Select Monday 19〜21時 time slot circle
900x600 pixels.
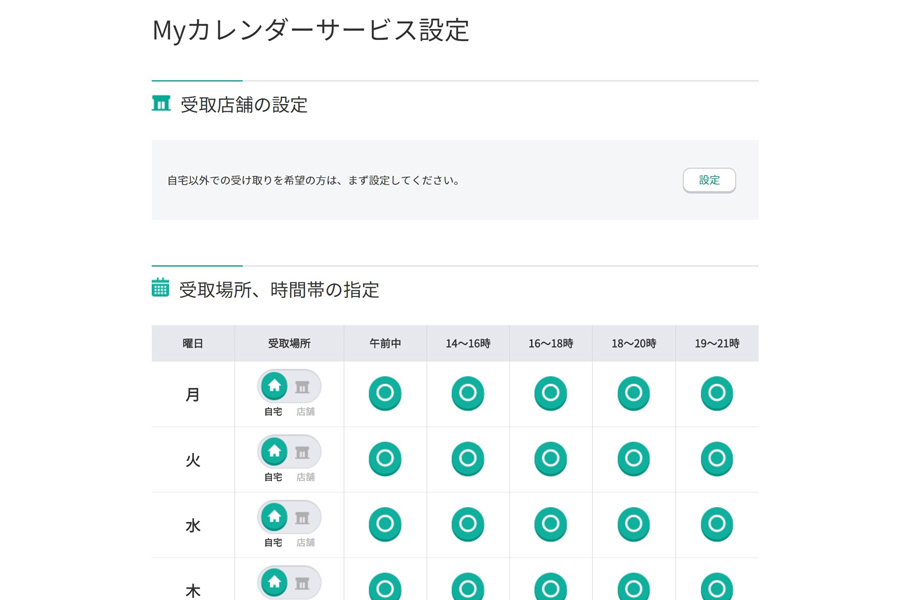coord(717,393)
